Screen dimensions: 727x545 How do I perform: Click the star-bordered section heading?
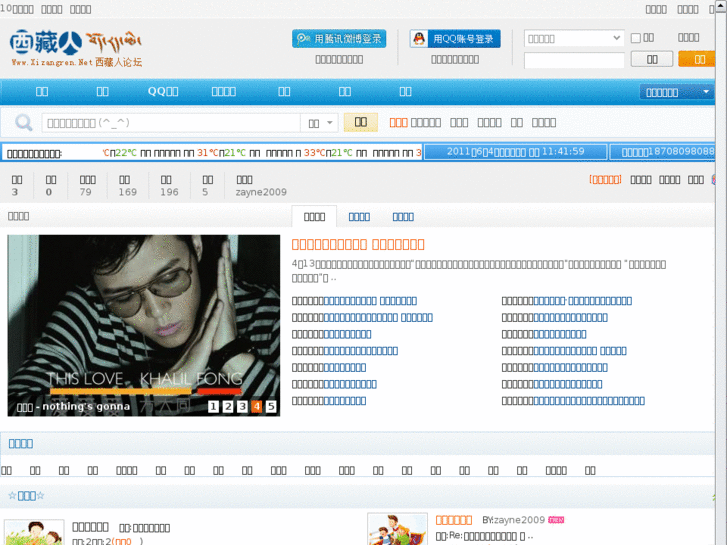click(x=26, y=496)
